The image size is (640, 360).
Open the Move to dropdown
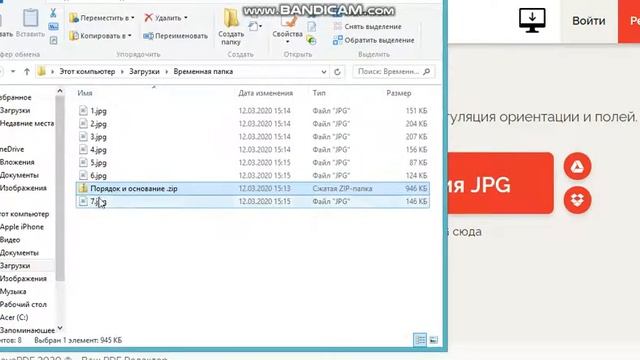point(102,18)
